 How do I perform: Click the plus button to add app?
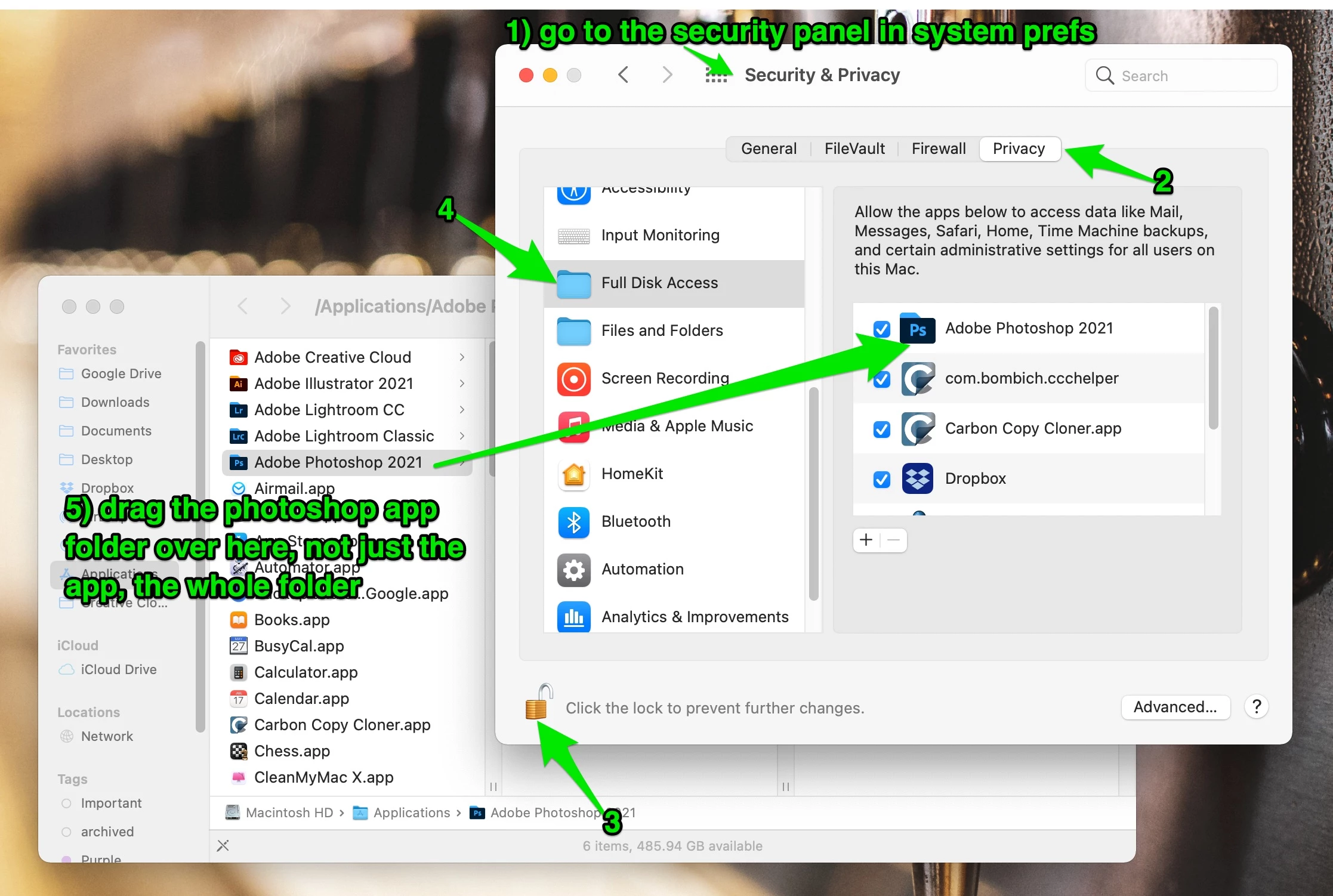pos(866,540)
